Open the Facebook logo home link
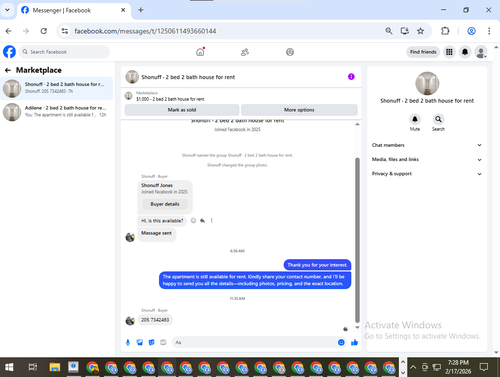 pos(9,52)
